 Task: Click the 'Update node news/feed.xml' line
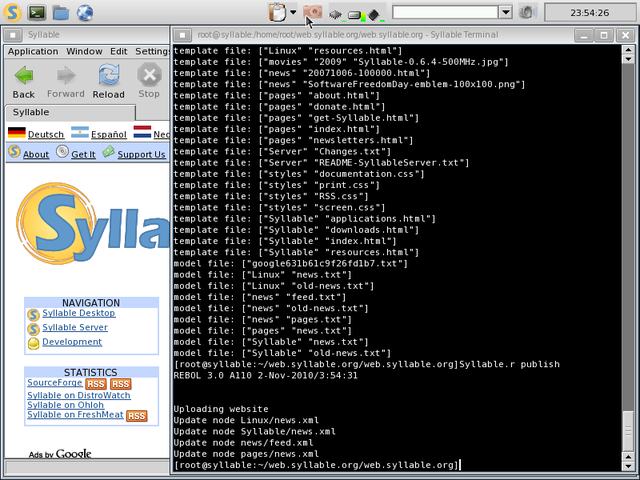click(243, 442)
